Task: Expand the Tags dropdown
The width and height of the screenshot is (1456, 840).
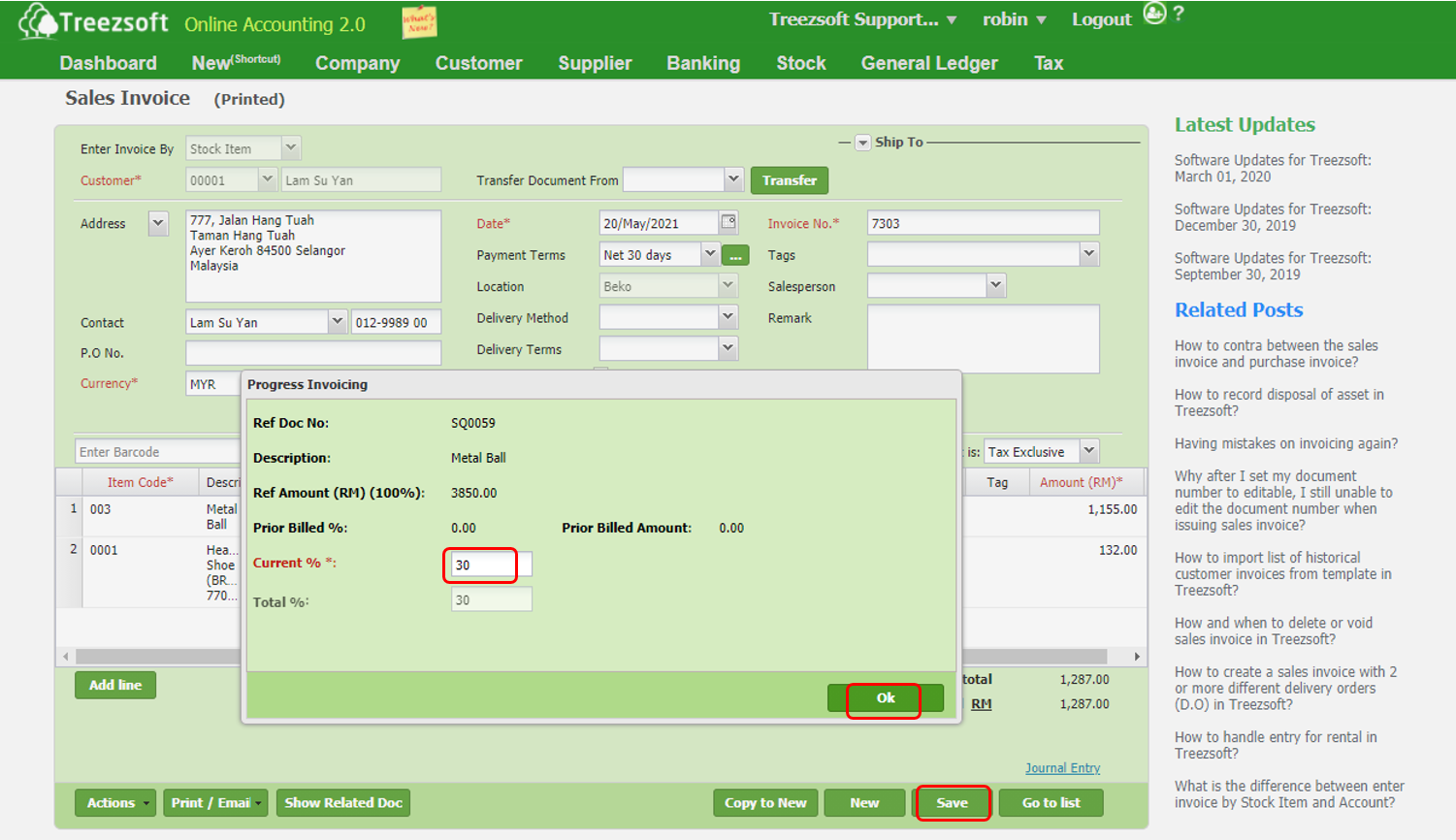Action: click(1089, 254)
